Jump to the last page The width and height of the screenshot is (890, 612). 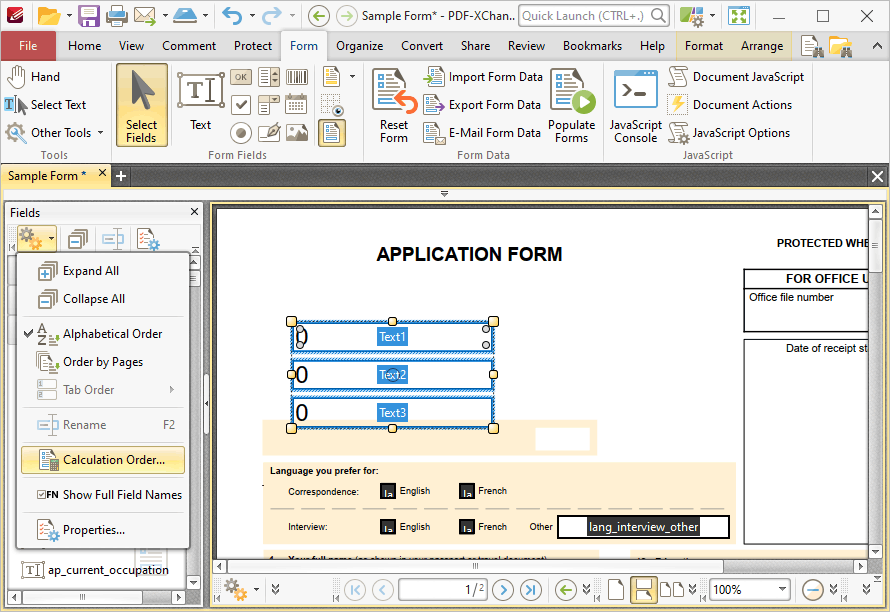[x=530, y=590]
